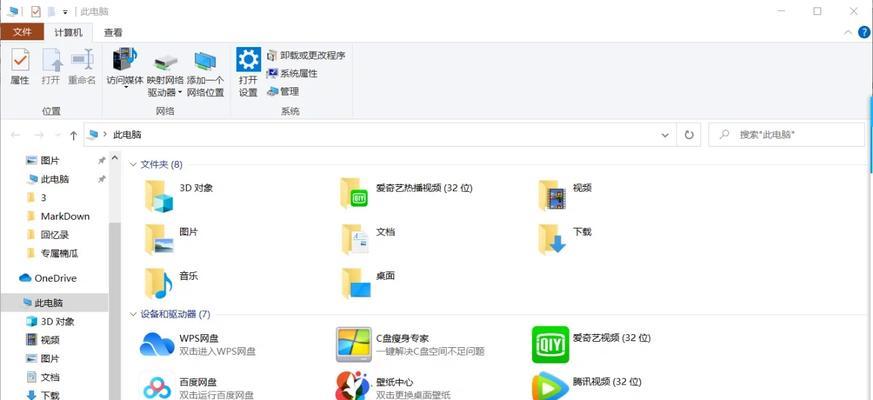Open Quick Access Toolbar customize dropdown

coord(66,12)
